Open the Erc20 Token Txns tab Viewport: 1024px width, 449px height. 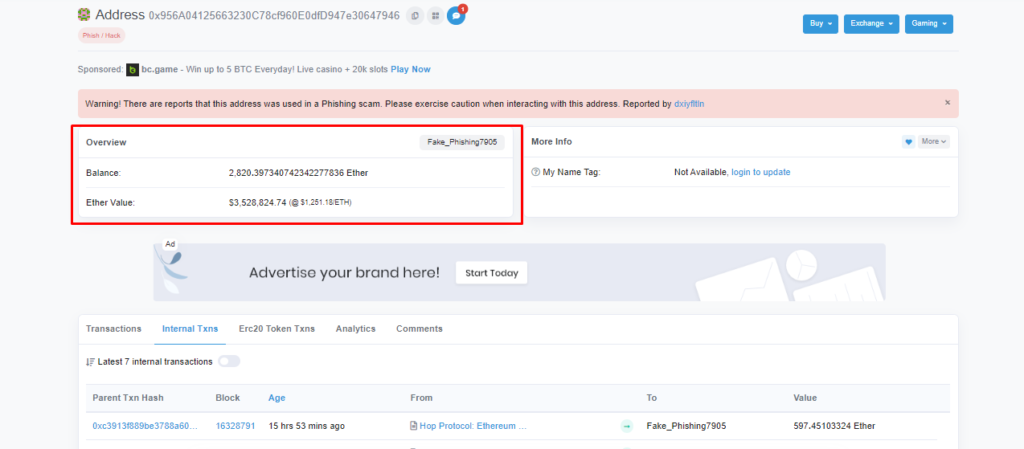tap(276, 328)
